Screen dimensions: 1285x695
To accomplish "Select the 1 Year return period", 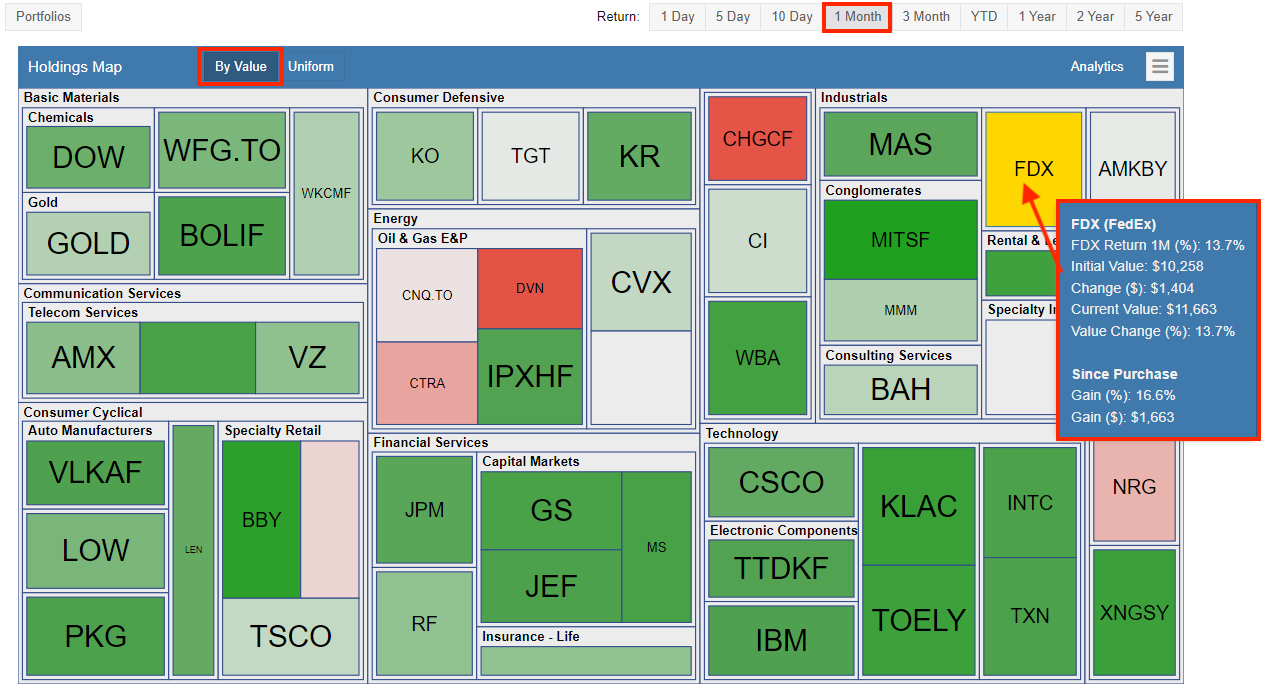I will click(1037, 17).
